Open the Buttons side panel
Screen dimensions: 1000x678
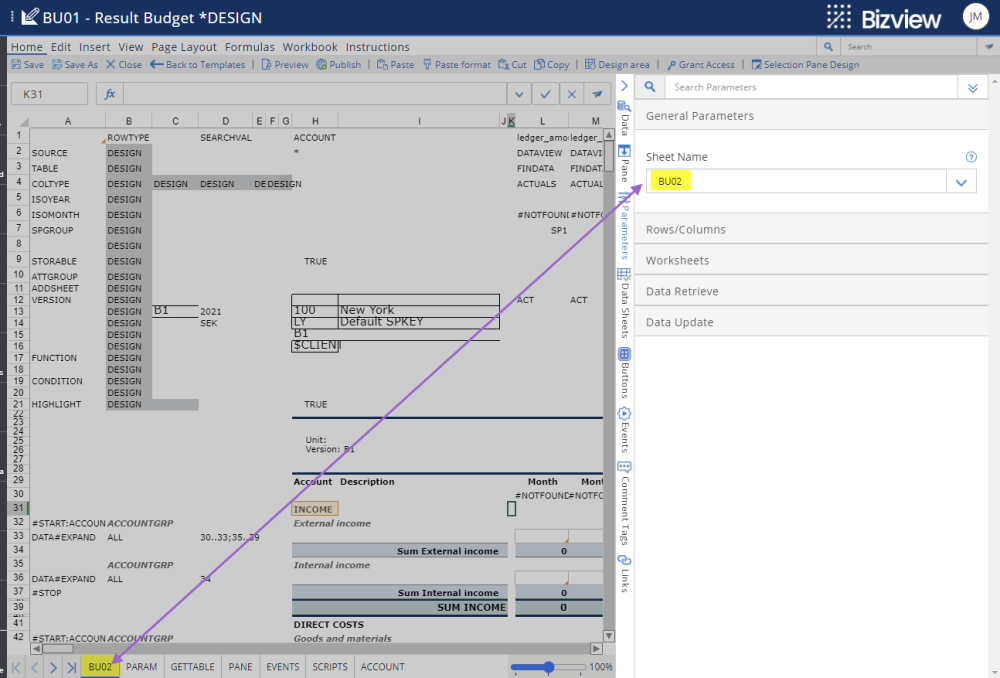tap(624, 373)
